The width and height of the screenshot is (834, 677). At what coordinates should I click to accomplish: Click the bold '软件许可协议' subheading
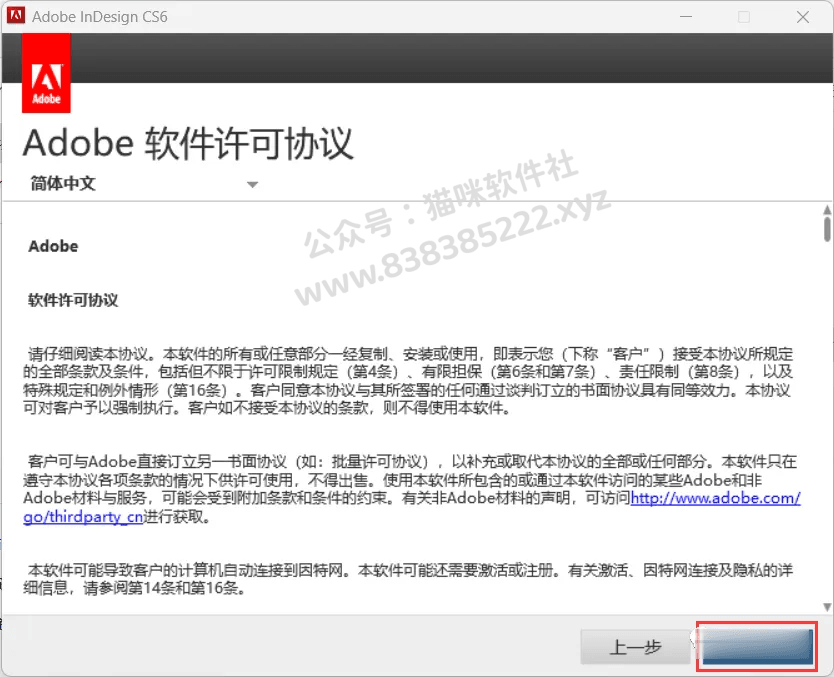click(x=73, y=300)
